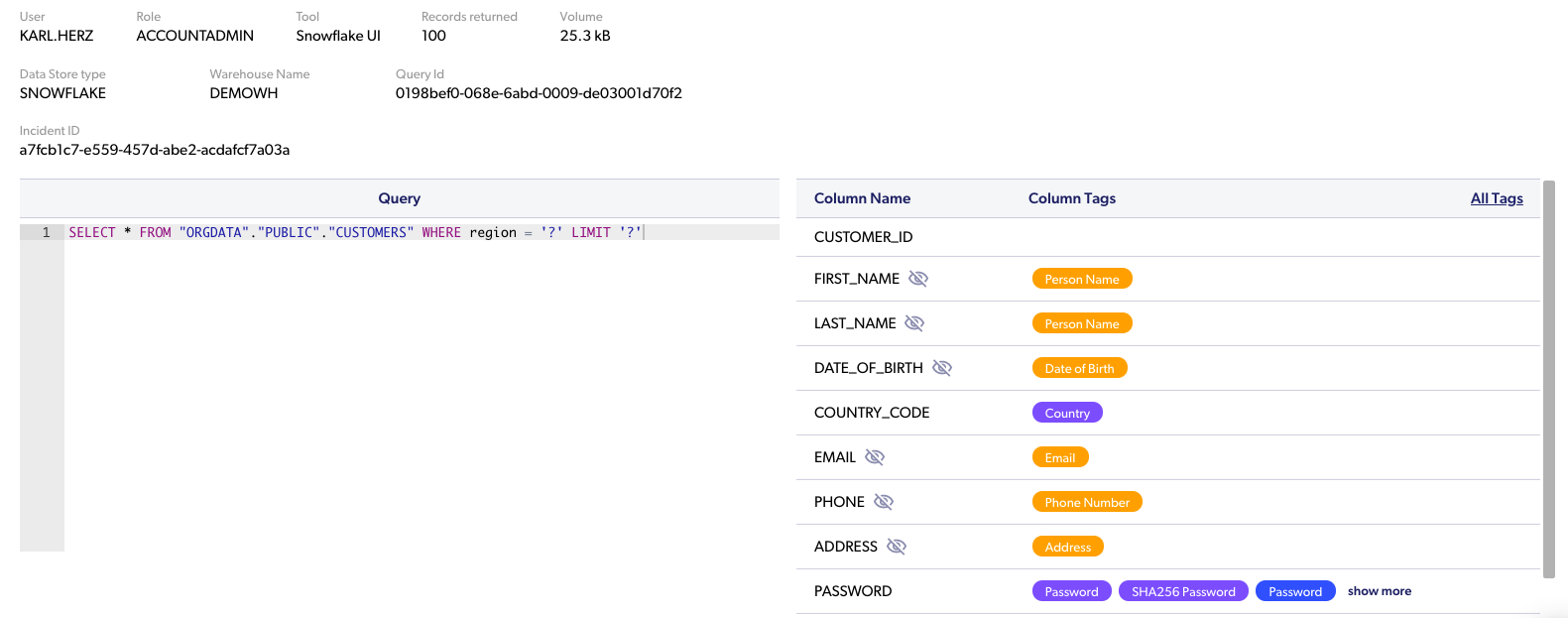Click the masked-eye icon beside LAST_NAME

click(x=914, y=323)
